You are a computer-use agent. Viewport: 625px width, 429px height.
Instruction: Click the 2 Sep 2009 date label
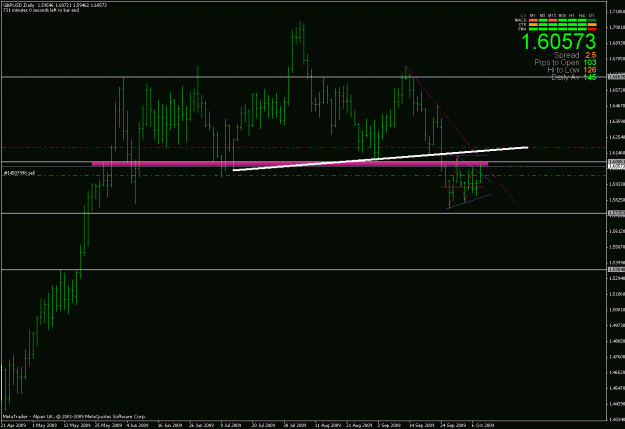tap(388, 425)
